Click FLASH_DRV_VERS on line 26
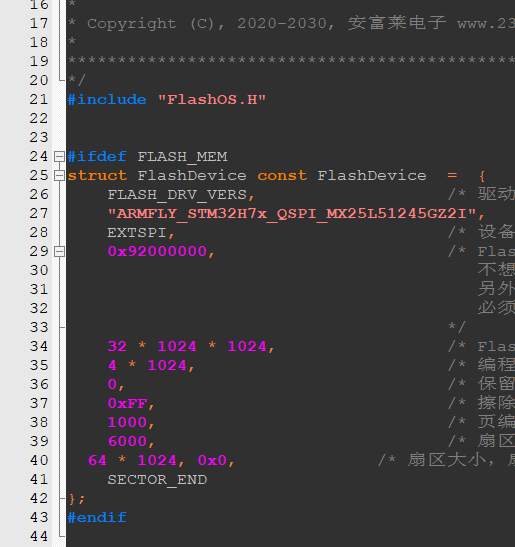 177,195
